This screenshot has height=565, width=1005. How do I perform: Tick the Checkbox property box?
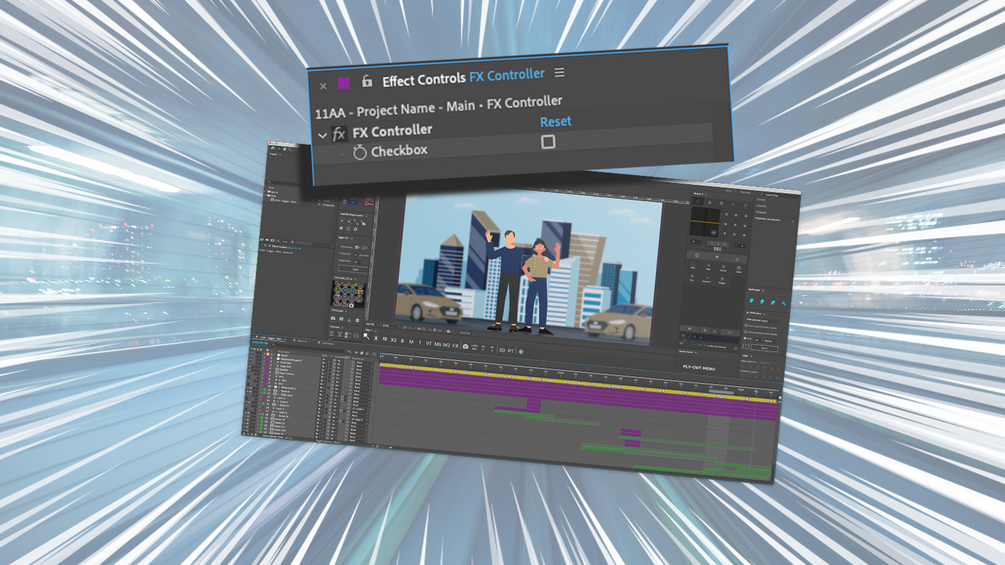coord(548,142)
